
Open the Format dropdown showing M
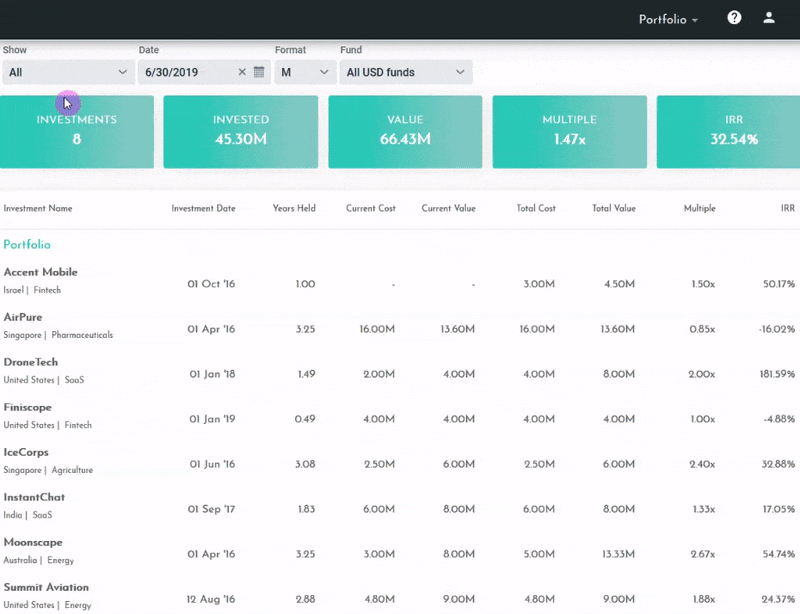tap(303, 72)
